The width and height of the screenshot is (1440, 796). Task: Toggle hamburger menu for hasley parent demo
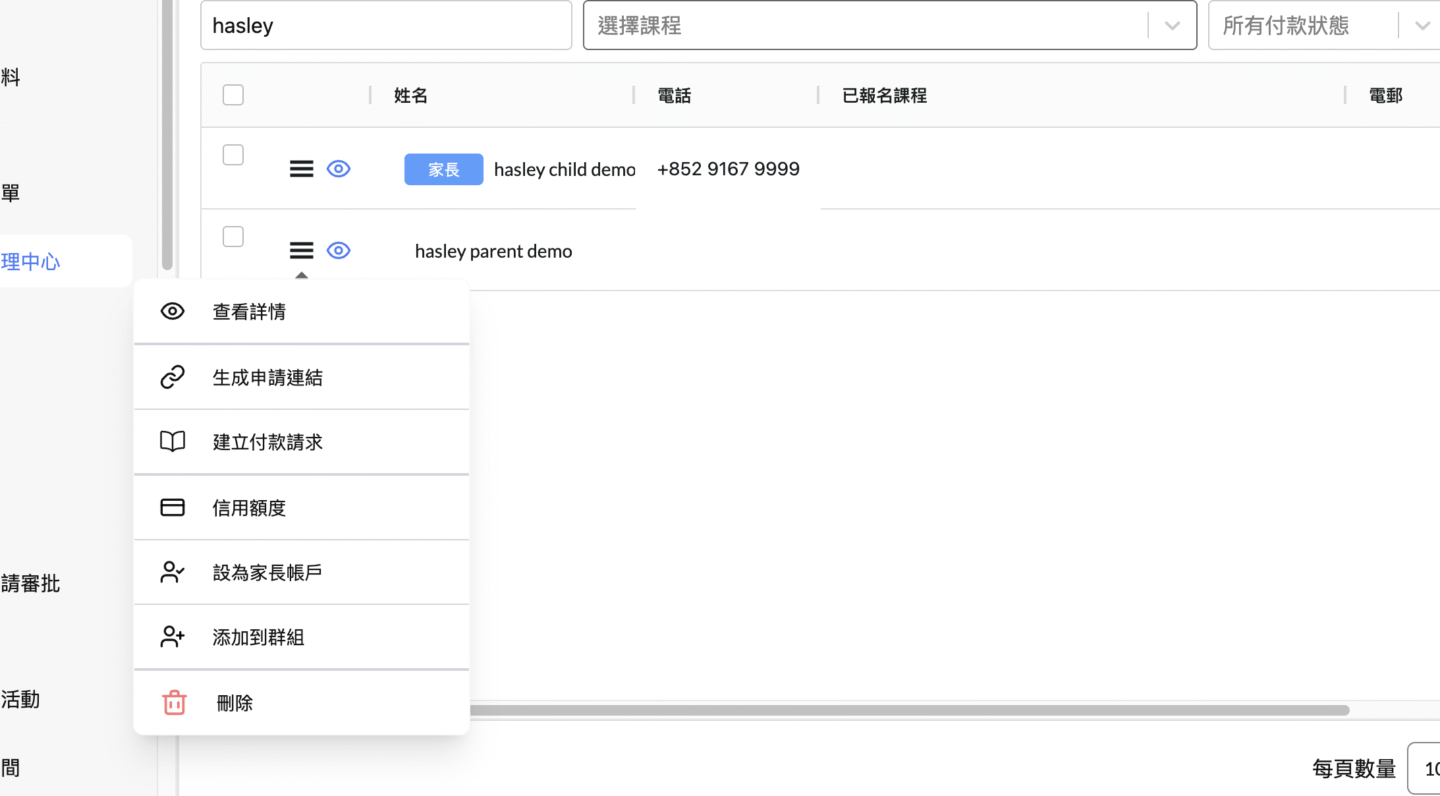click(301, 251)
